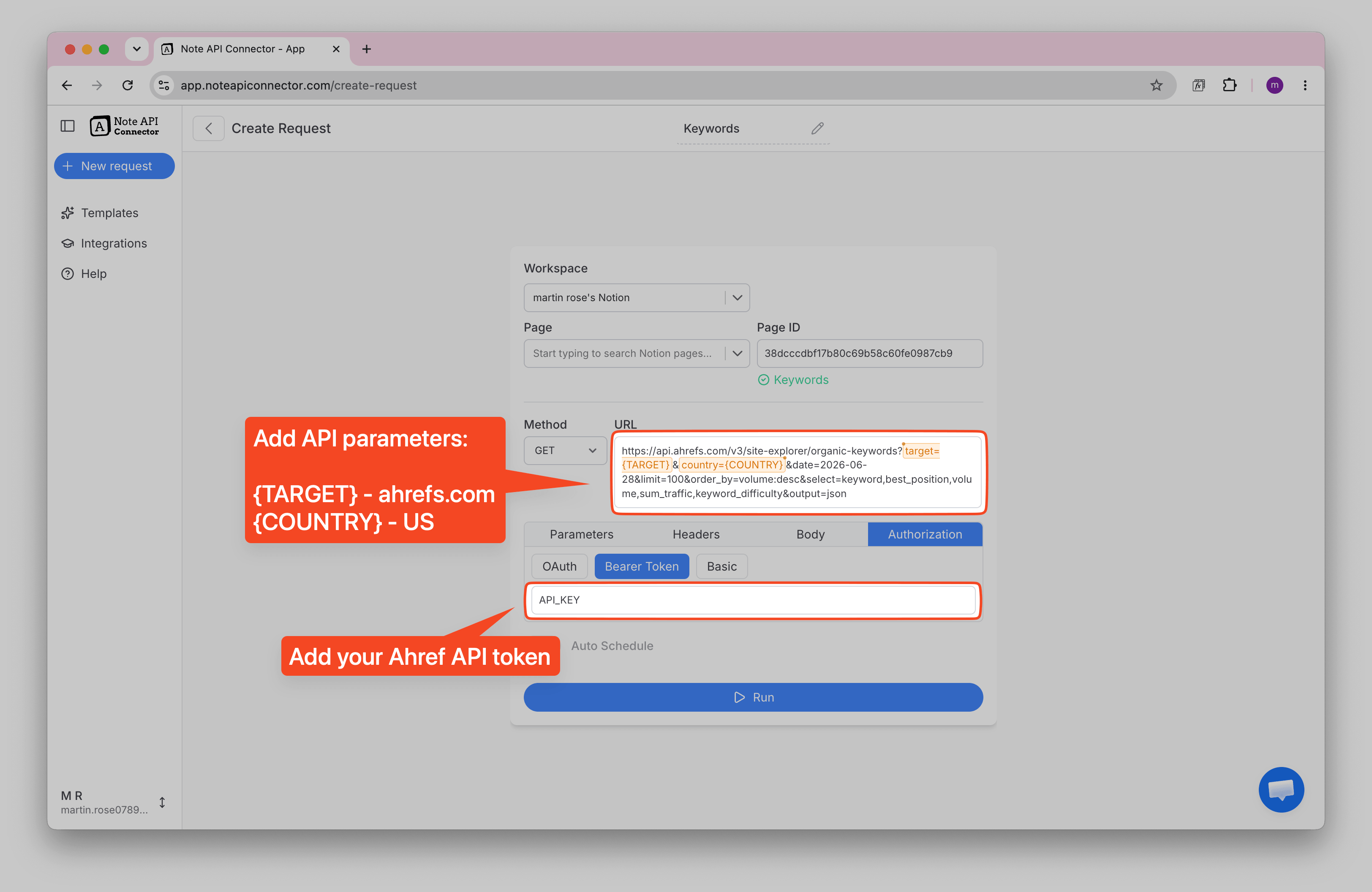
Task: Click inside the URL text box
Action: (798, 472)
